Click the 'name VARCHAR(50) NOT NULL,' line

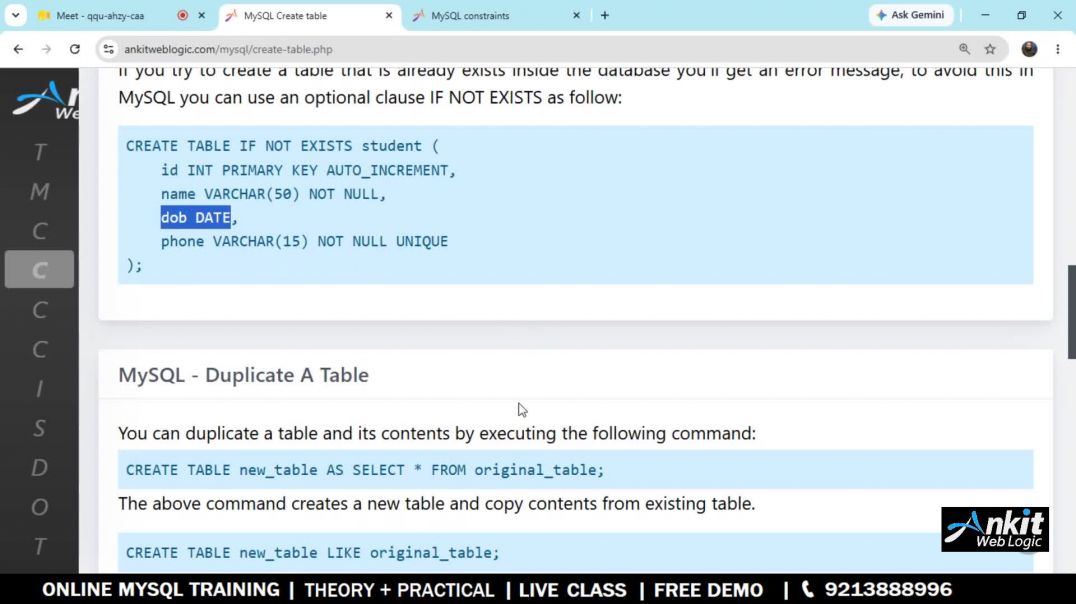pyautogui.click(x=273, y=194)
